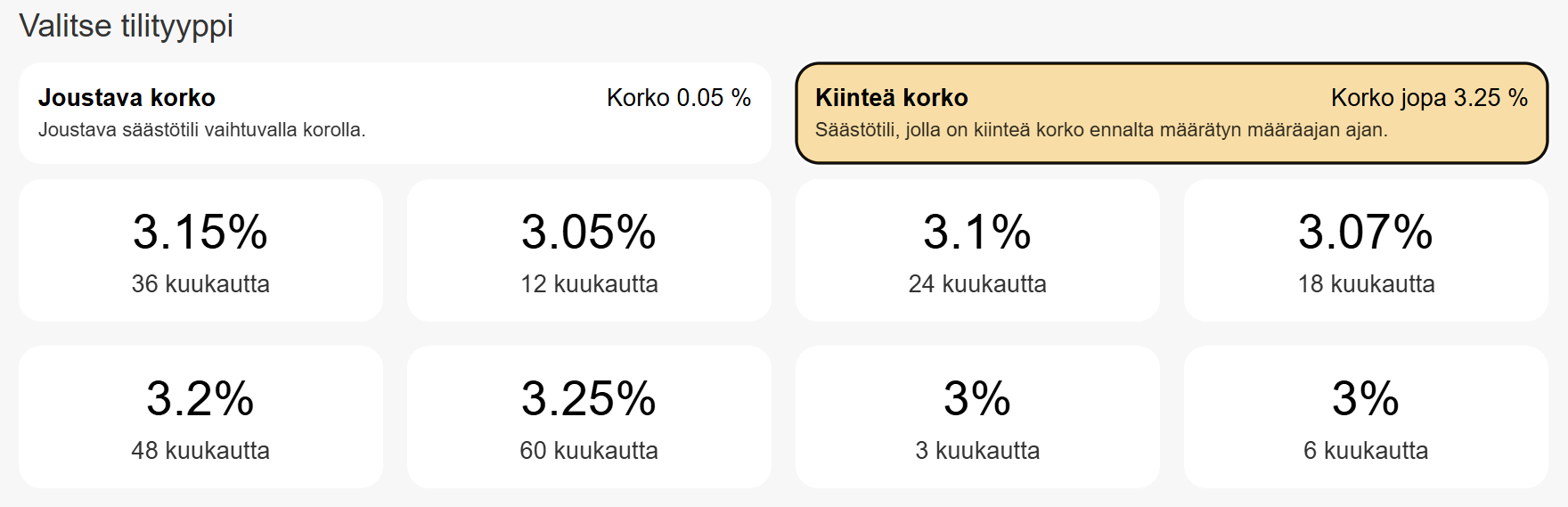Choose the 60 kuukautta term card
This screenshot has height=507, width=1568.
point(589,417)
